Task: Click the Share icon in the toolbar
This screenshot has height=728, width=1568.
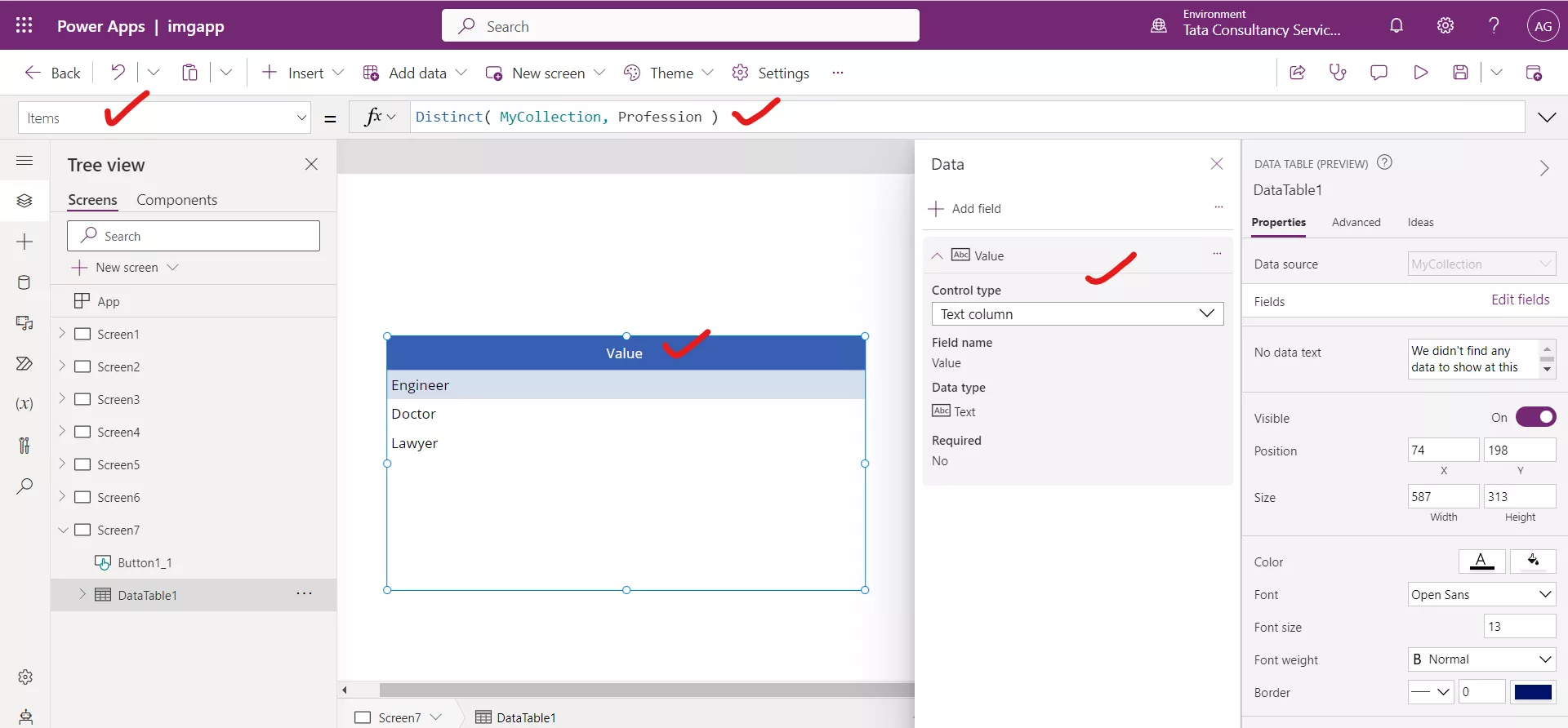Action: click(x=1297, y=73)
